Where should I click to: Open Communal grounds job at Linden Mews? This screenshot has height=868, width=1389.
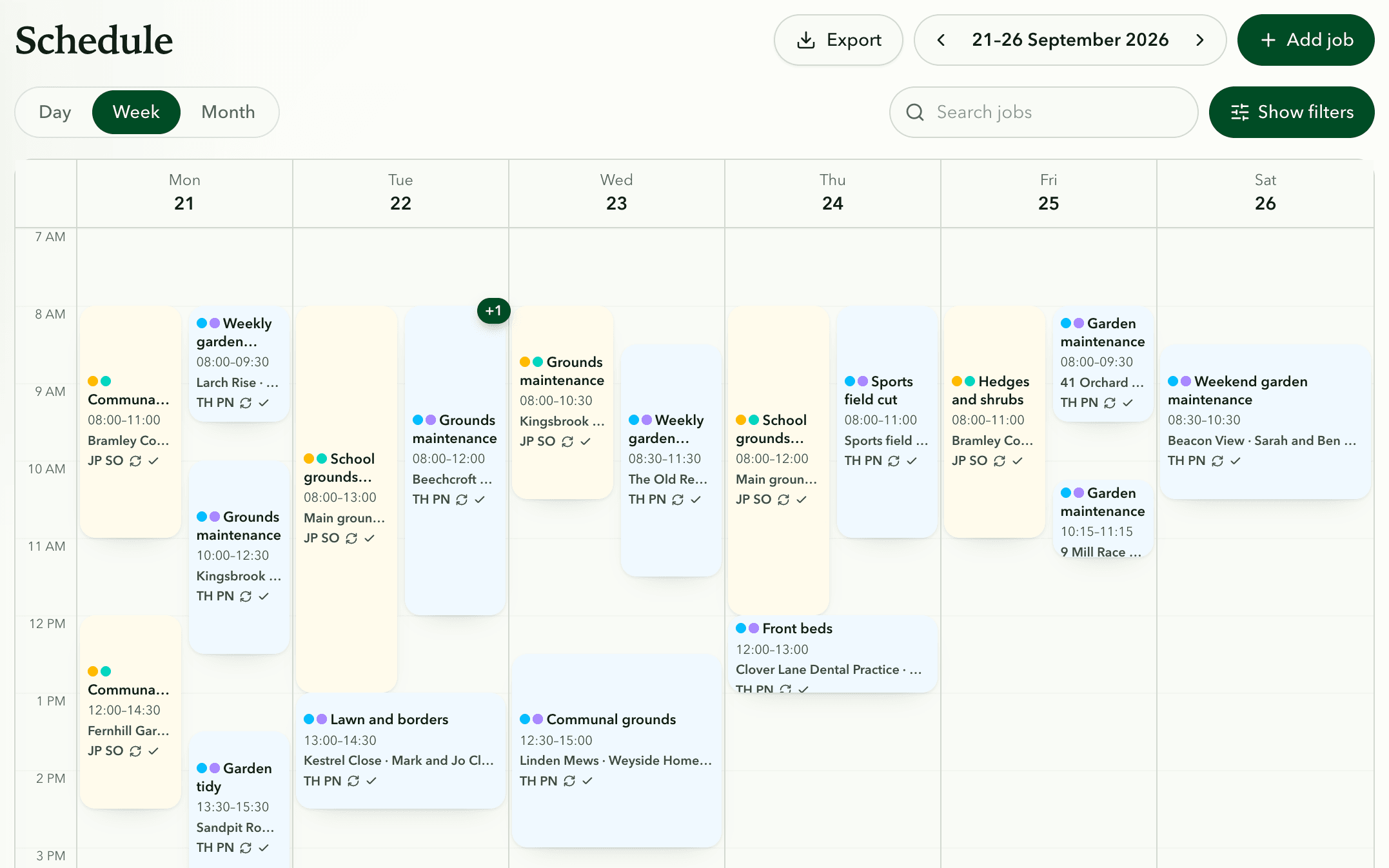coord(616,751)
